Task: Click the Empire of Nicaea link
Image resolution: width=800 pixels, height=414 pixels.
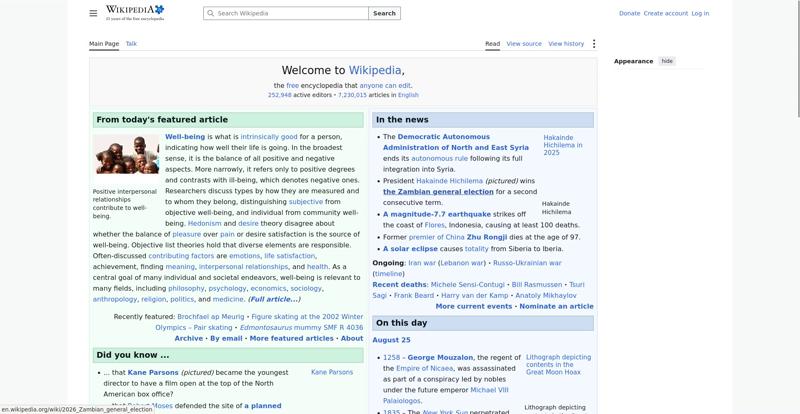Action: tap(424, 369)
